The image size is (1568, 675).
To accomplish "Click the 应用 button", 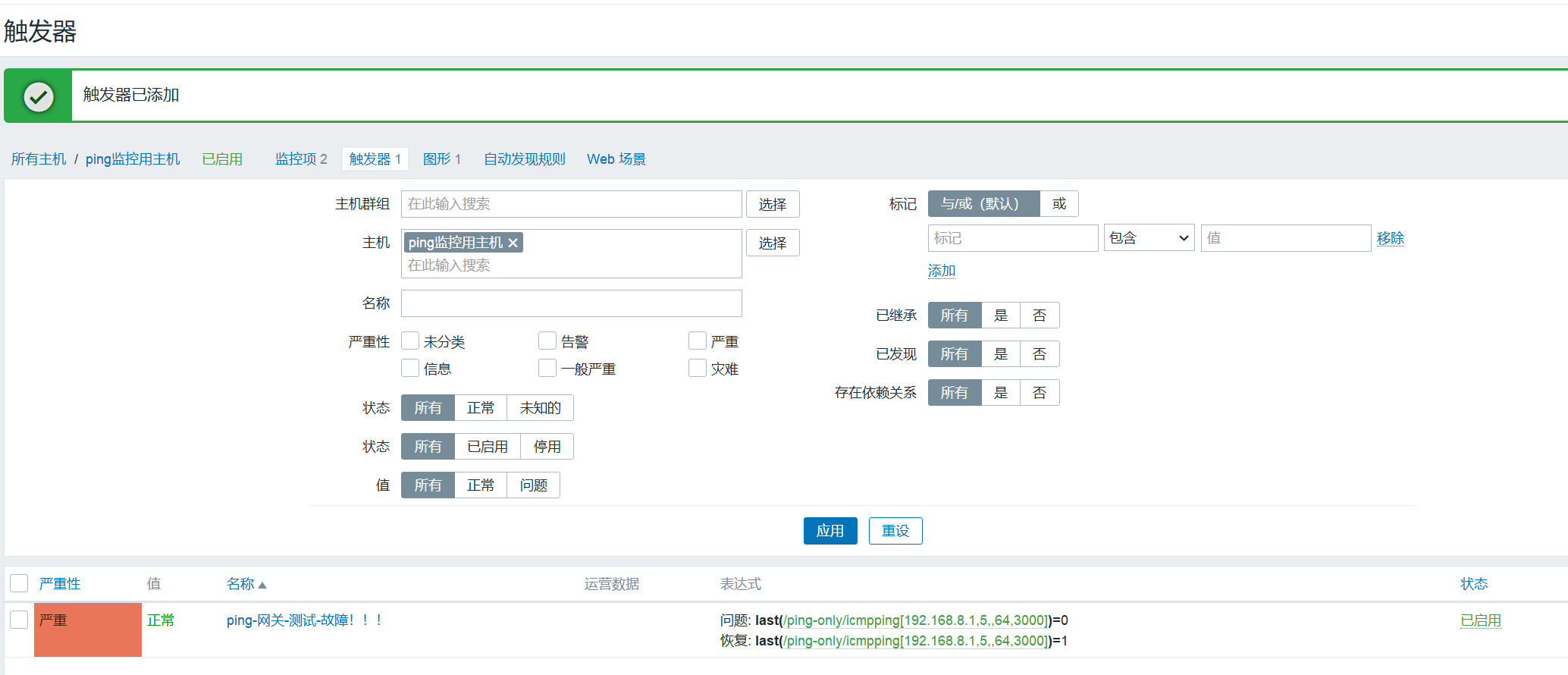I will (x=829, y=531).
